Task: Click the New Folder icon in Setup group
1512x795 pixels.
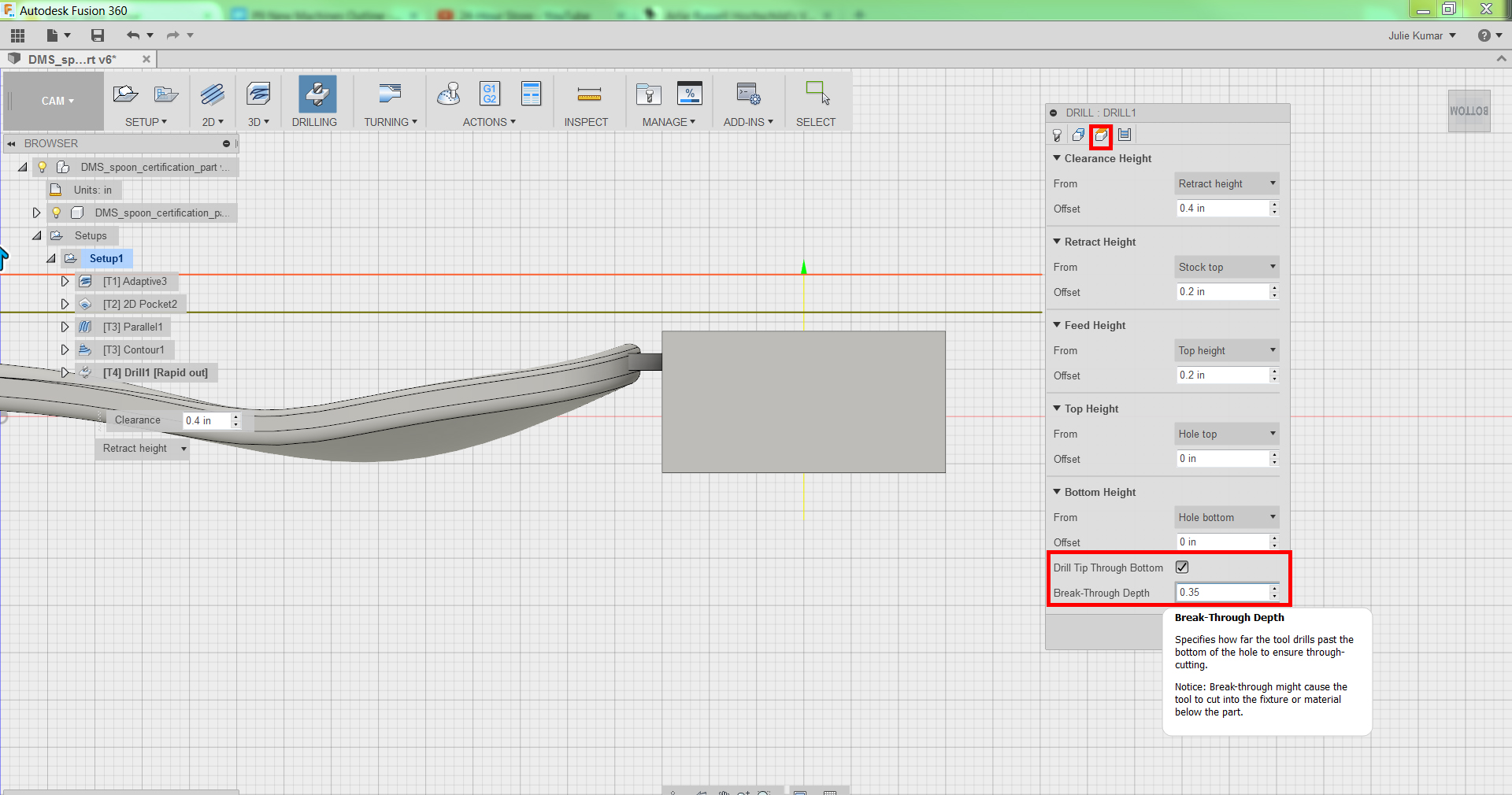Action: click(166, 94)
